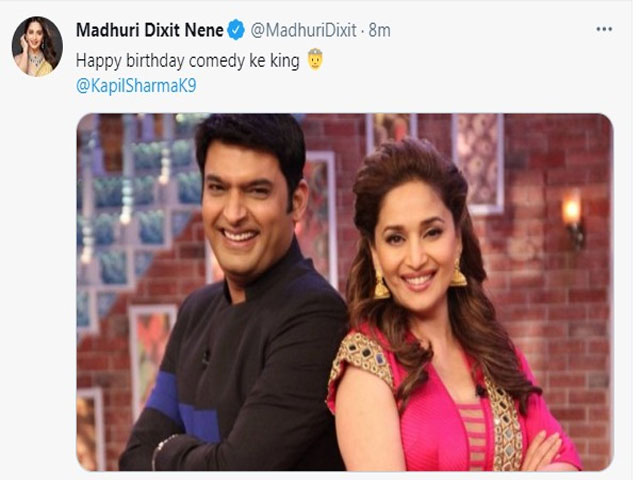
Task: Click the word 'king' in the tweet text
Action: coord(284,61)
